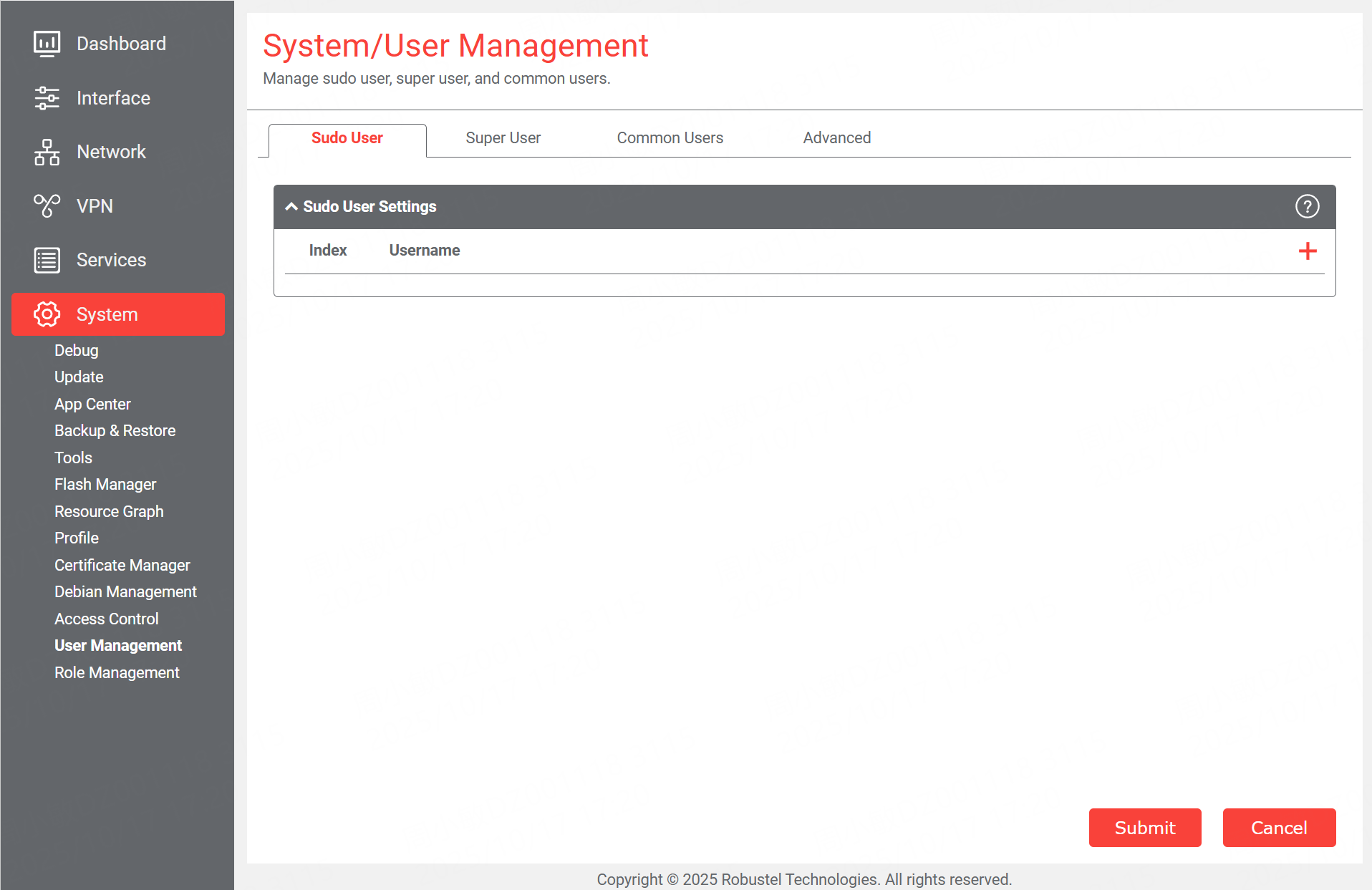The image size is (1372, 890).
Task: Click the Interface sliders icon
Action: click(x=47, y=98)
